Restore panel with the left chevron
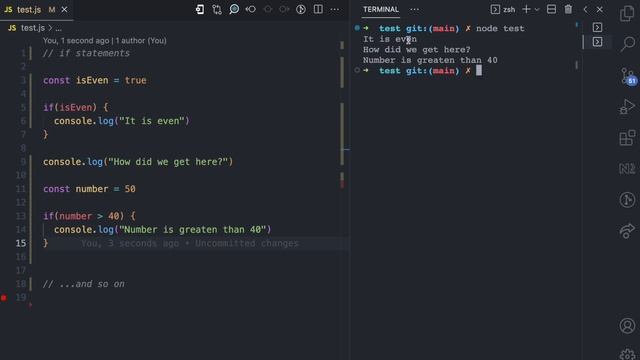This screenshot has height=360, width=640. (585, 9)
